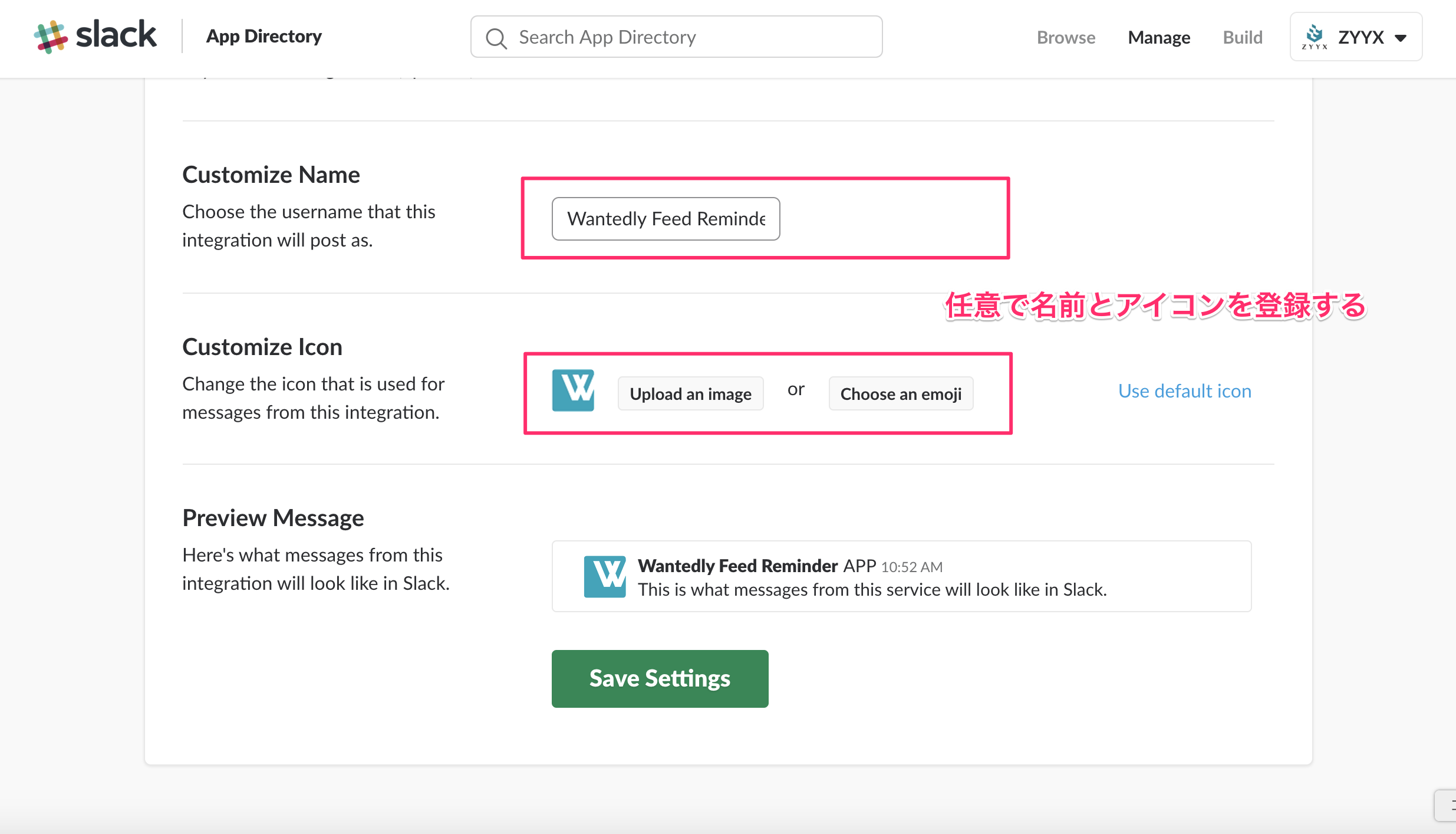This screenshot has width=1456, height=834.
Task: Click the Wantedly avatar in preview message
Action: tap(605, 576)
